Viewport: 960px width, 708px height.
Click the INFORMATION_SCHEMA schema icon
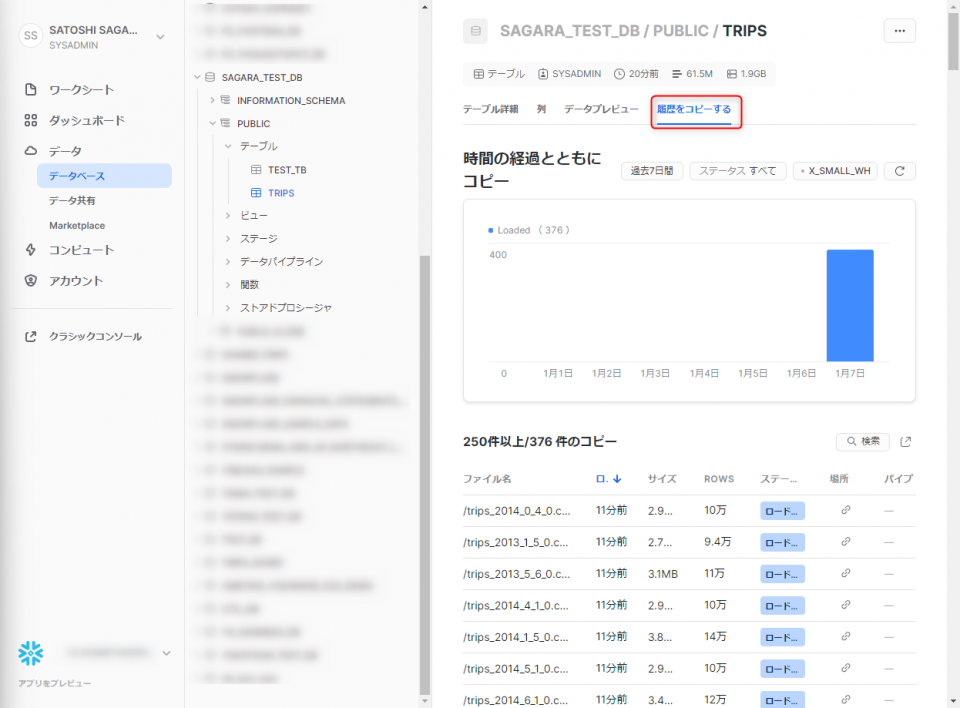(x=225, y=100)
